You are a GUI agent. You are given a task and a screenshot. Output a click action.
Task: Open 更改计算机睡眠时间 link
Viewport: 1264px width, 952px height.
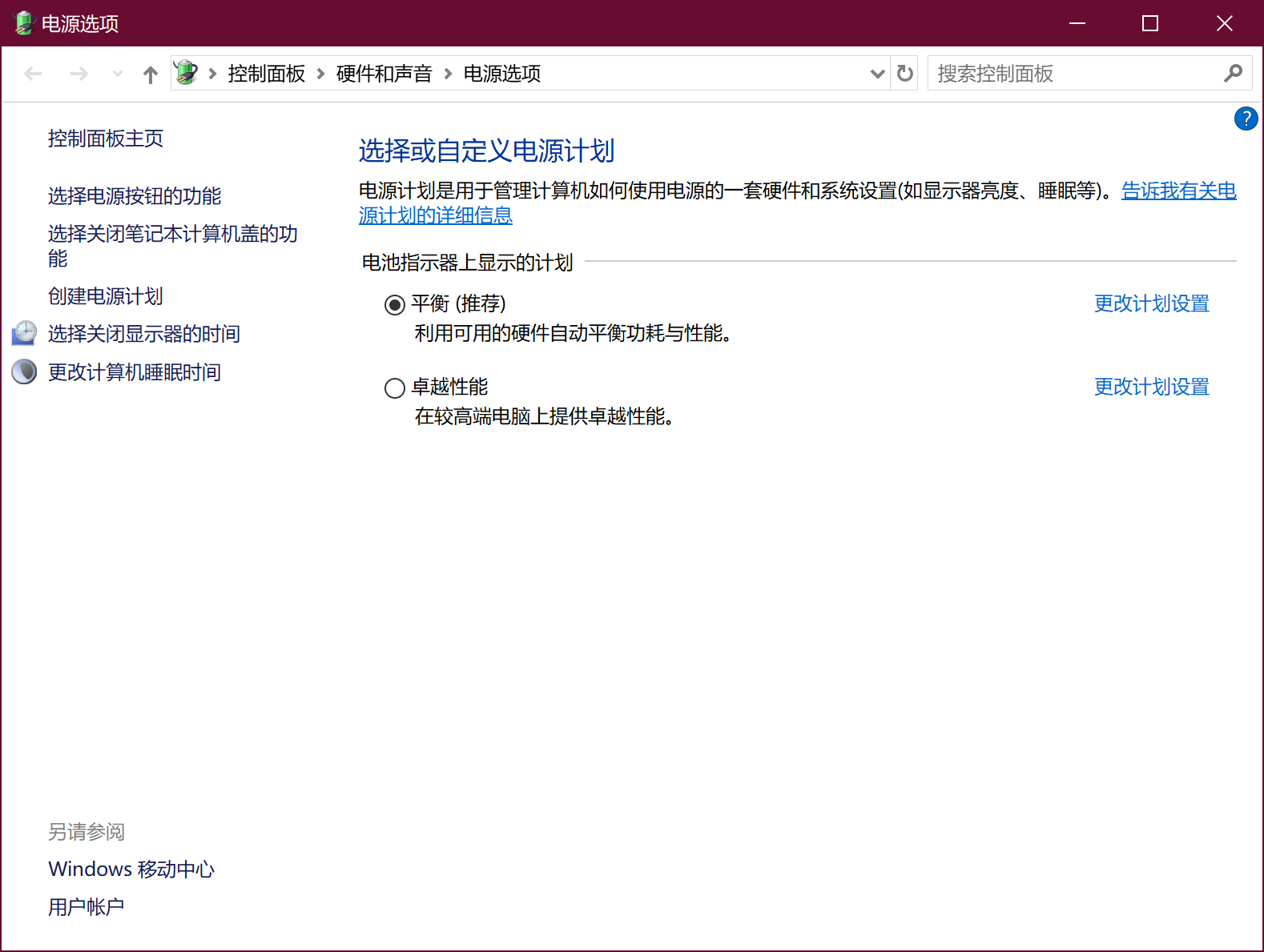[135, 372]
